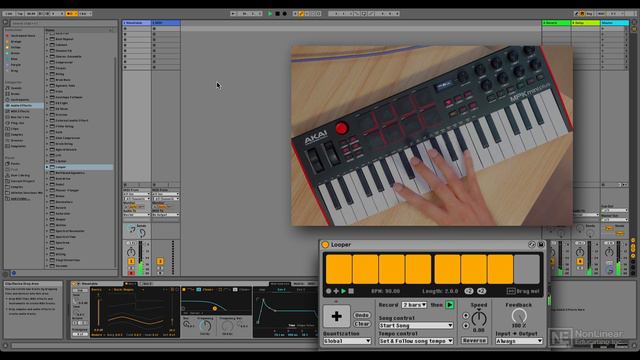The height and width of the screenshot is (360, 640).
Task: Select Instruments category in browser sidebar
Action: click(20, 100)
